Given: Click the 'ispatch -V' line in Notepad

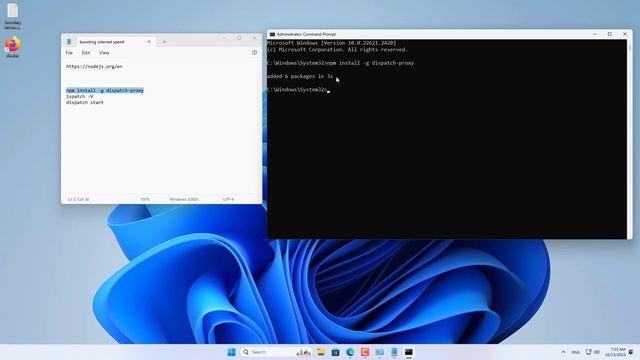Looking at the screenshot, I should pyautogui.click(x=80, y=96).
